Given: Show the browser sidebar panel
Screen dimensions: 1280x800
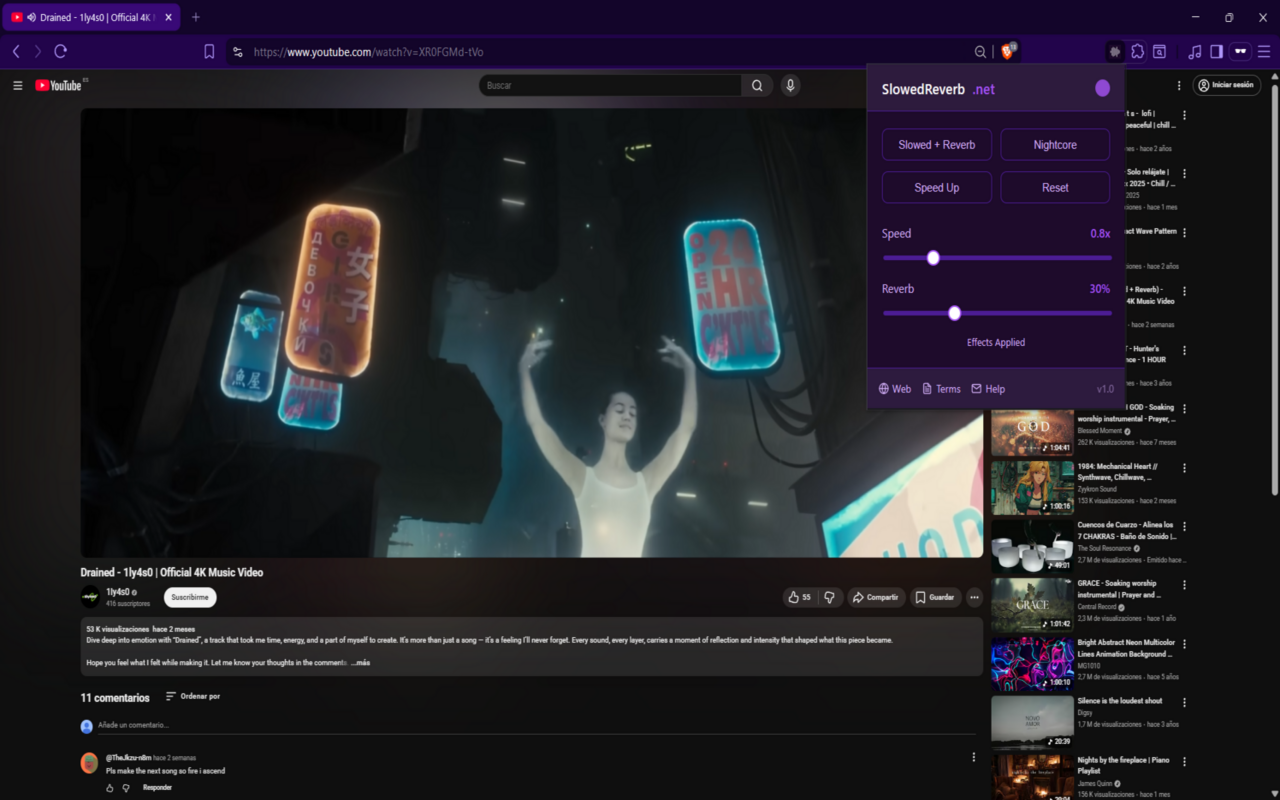Looking at the screenshot, I should [x=1217, y=51].
